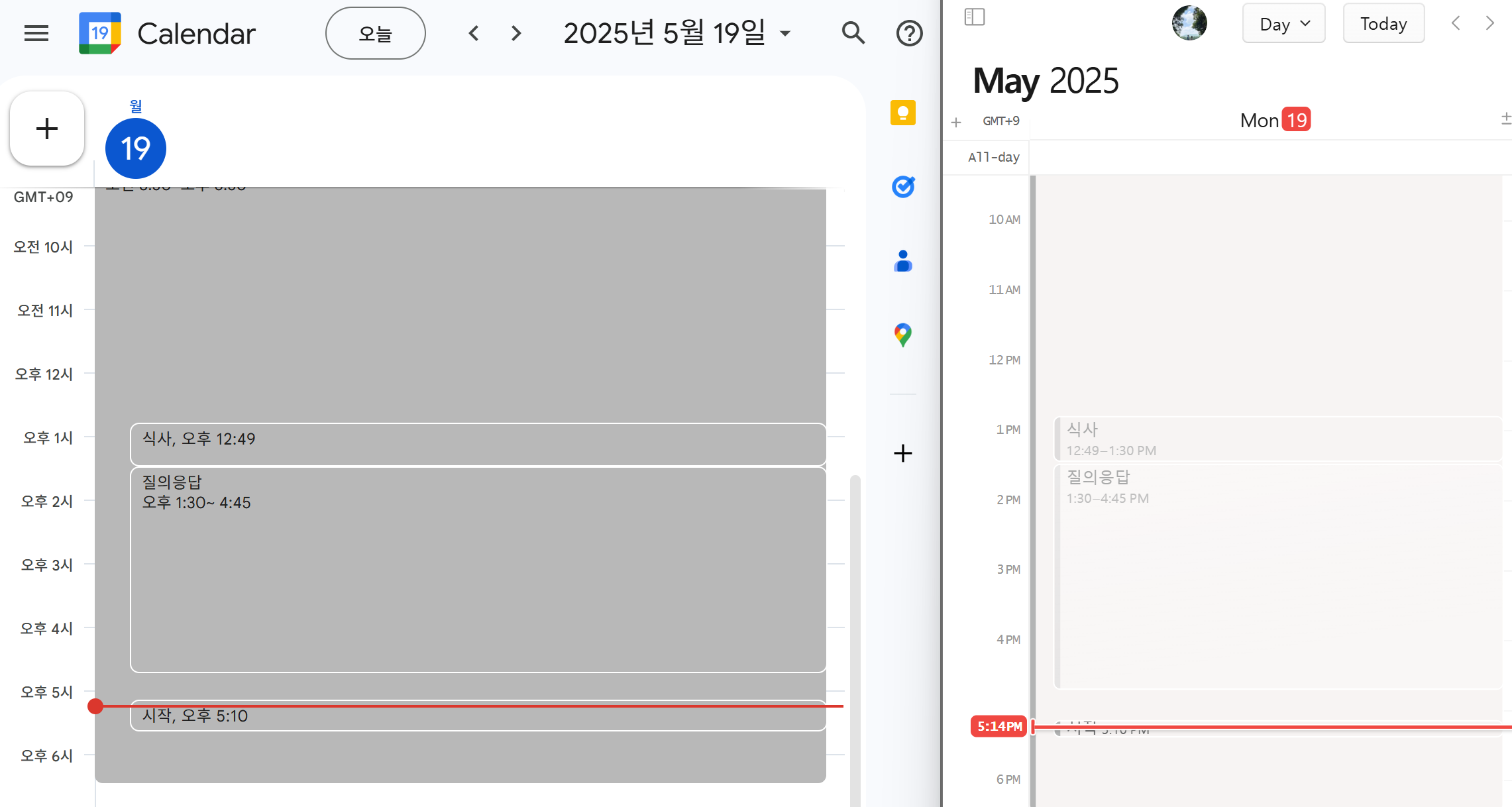Click plus expander beside GMT+9
The height and width of the screenshot is (807, 1512).
pos(955,123)
